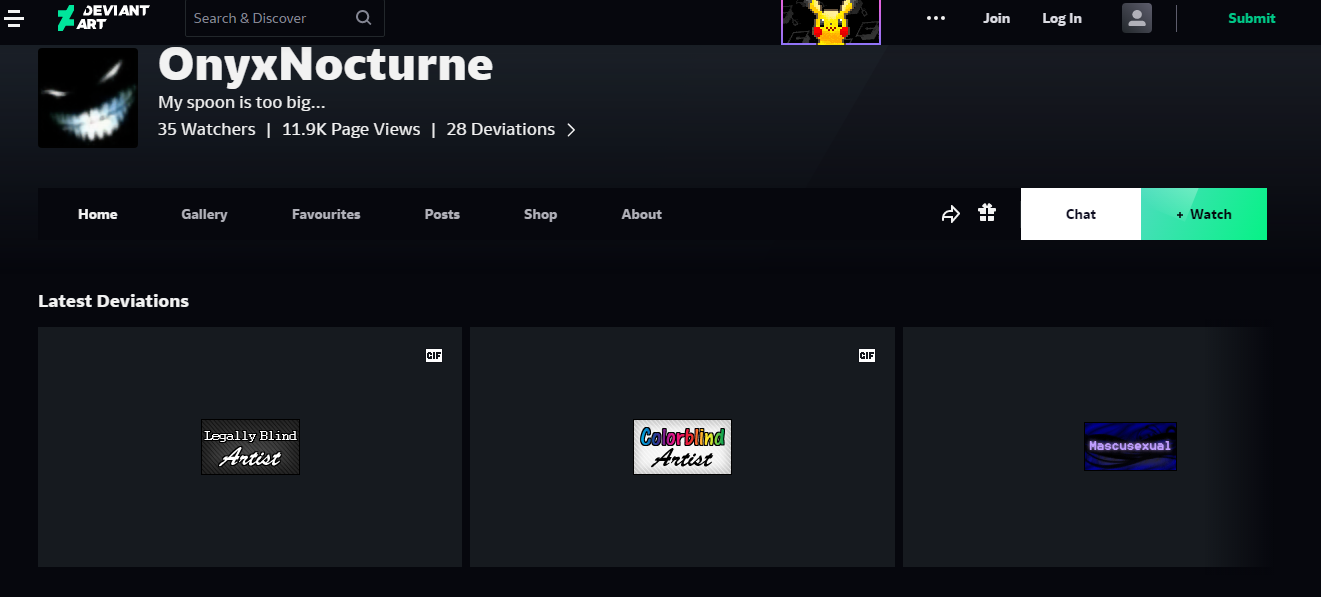Open the 28 Deviations link

(x=501, y=129)
